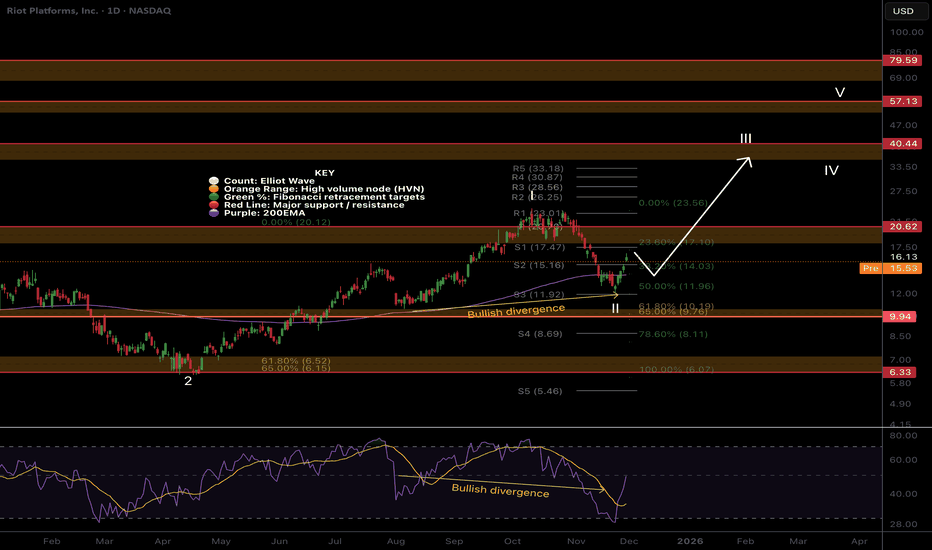Screen dimensions: 932x550
Task: Open the USD currency selector
Action: (902, 13)
